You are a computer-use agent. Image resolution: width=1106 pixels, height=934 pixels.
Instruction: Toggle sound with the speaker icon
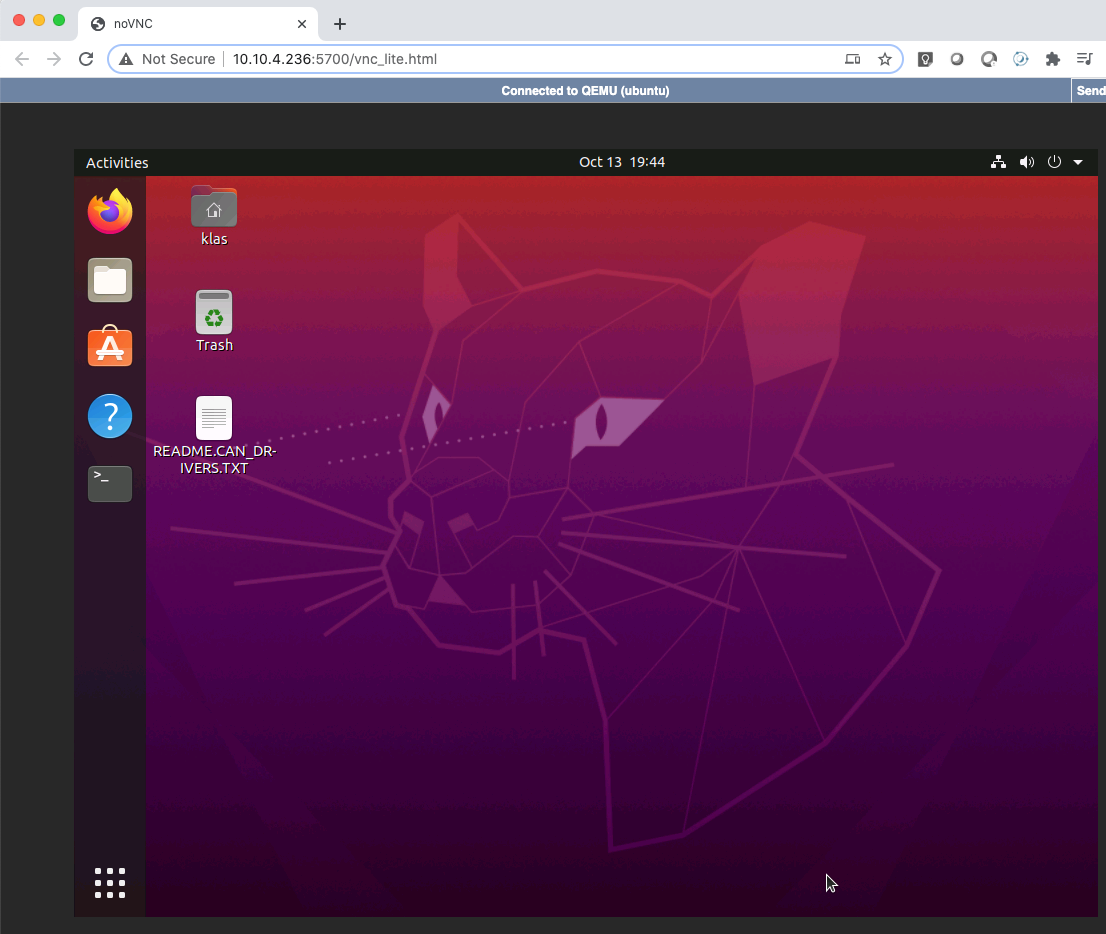tap(1026, 161)
